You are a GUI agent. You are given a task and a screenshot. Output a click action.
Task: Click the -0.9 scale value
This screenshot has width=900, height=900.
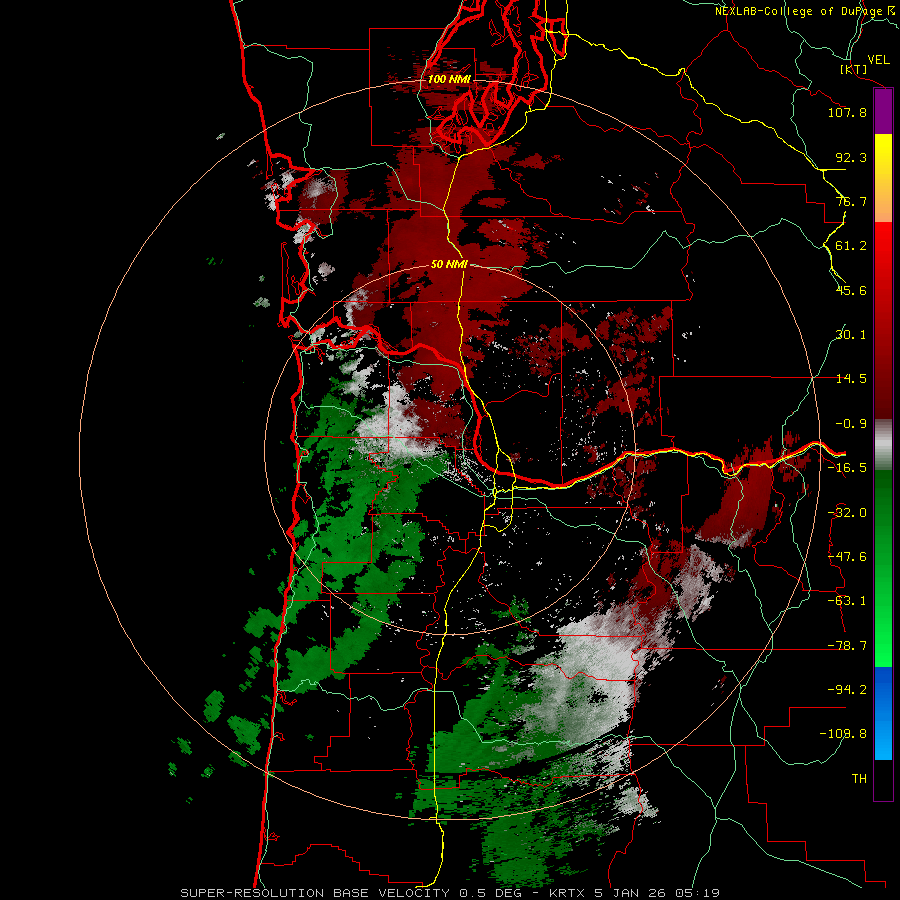[851, 424]
